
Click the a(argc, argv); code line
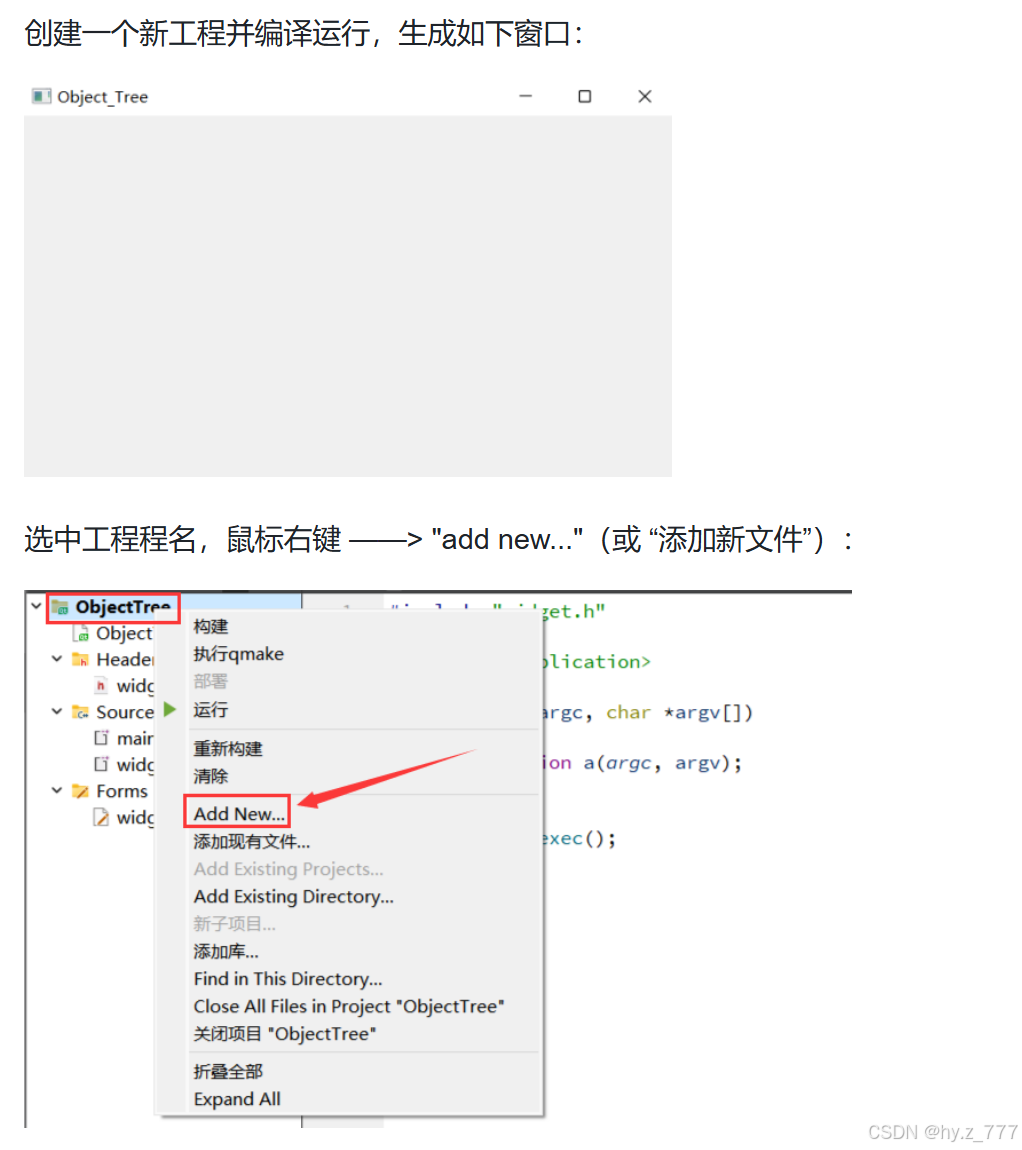click(x=663, y=763)
